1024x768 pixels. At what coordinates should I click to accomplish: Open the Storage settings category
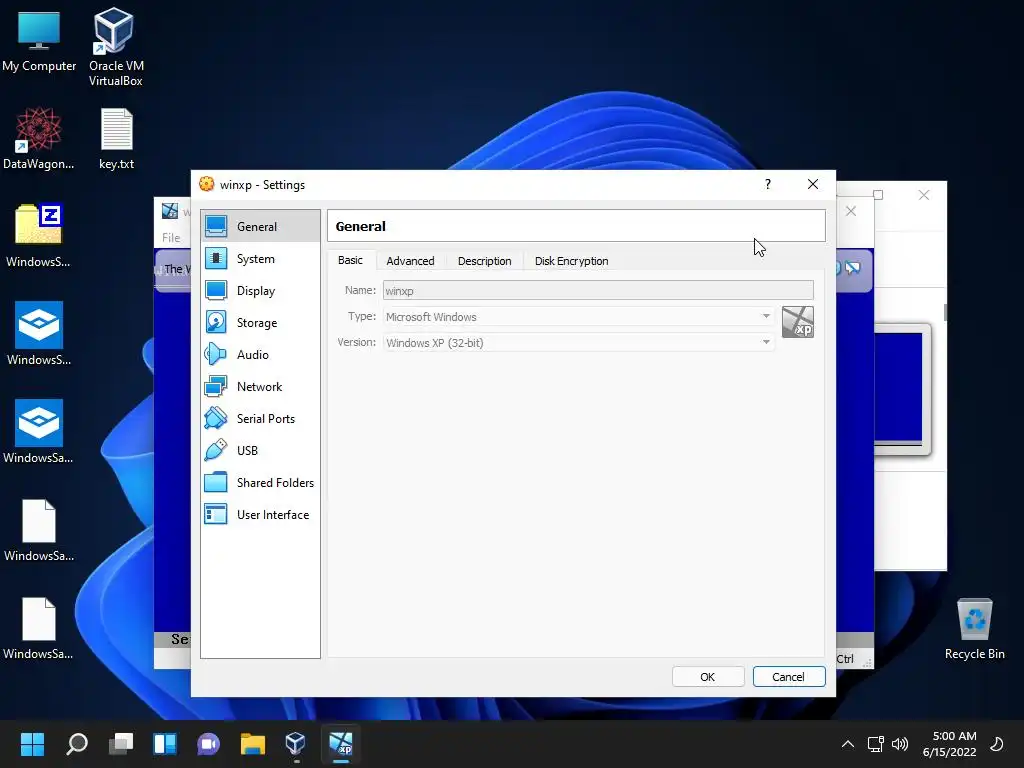[x=260, y=323]
